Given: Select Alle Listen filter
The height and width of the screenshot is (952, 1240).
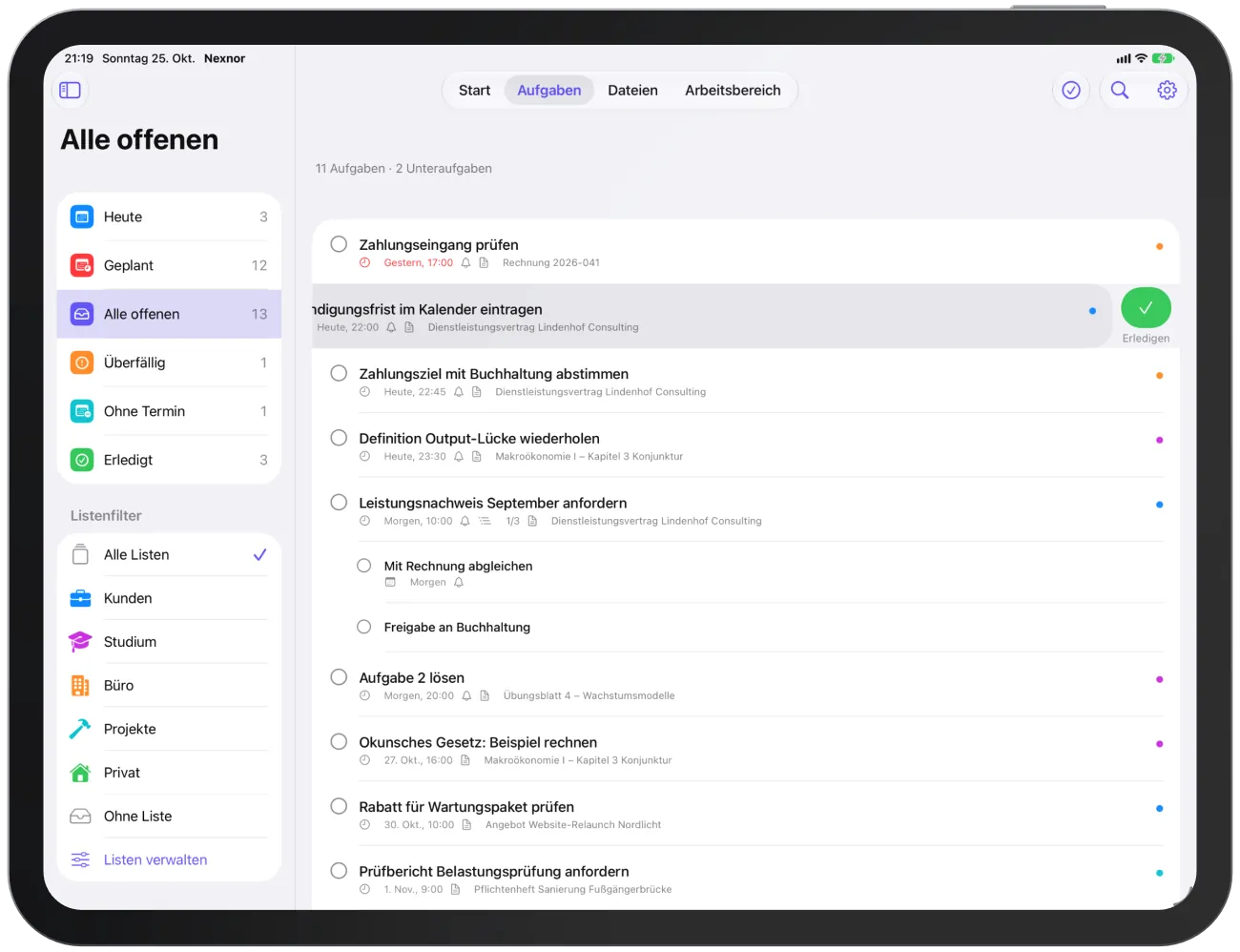Looking at the screenshot, I should [x=169, y=555].
